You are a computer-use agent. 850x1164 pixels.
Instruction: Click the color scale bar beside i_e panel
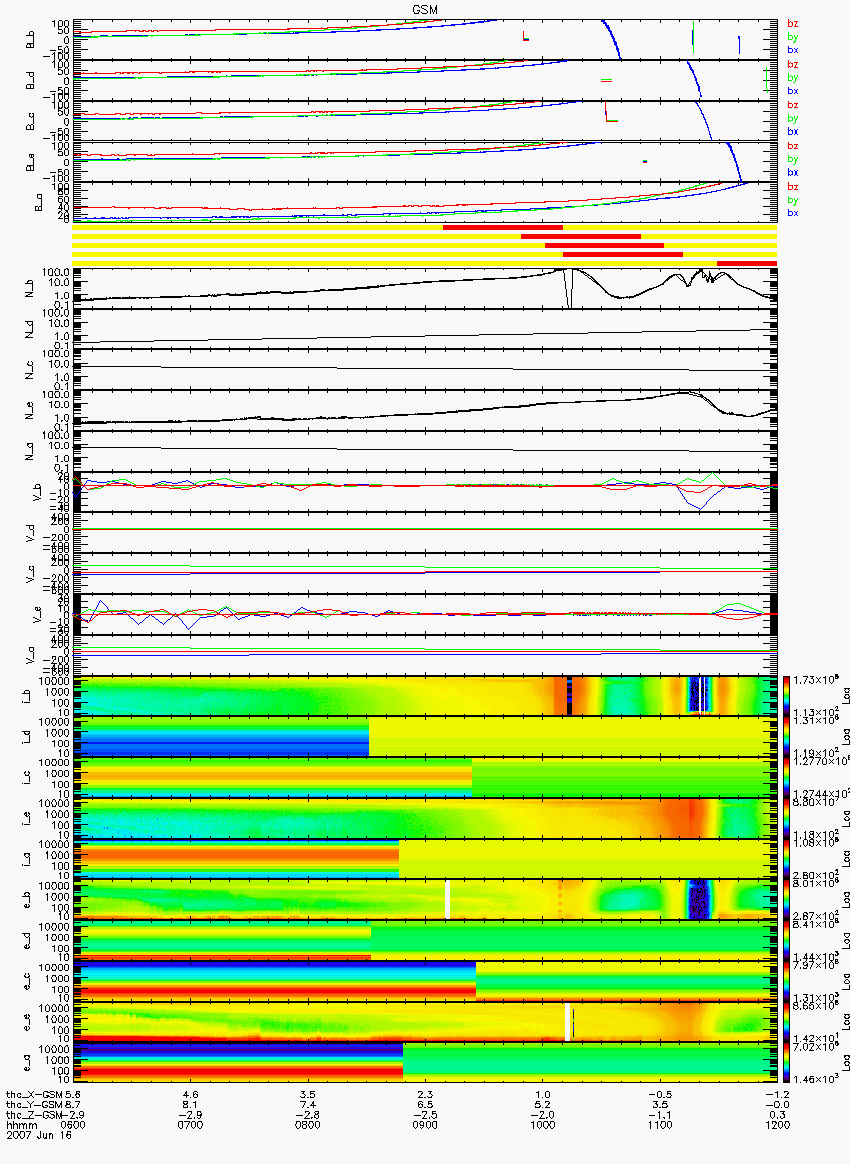point(786,818)
